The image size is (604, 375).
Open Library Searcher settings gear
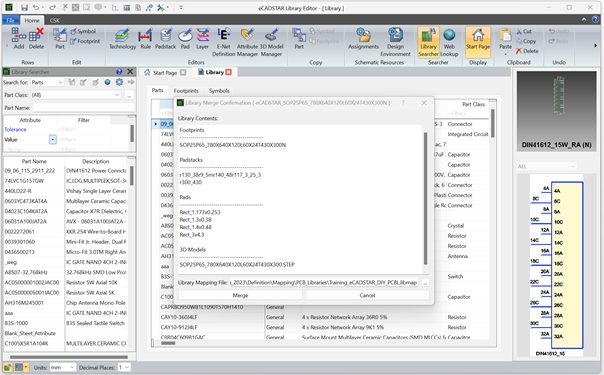coord(119,82)
